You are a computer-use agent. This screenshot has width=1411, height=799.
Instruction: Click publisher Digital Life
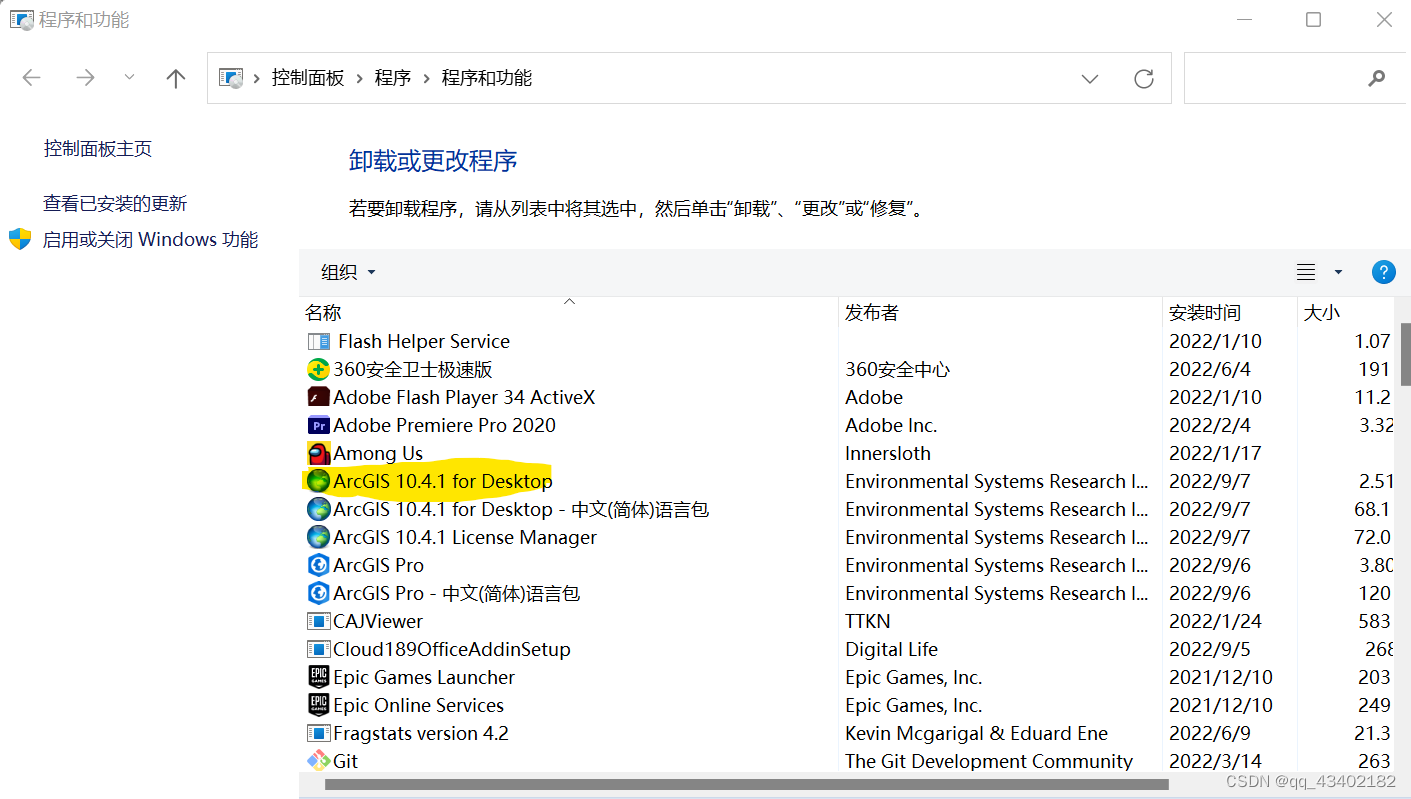point(892,649)
